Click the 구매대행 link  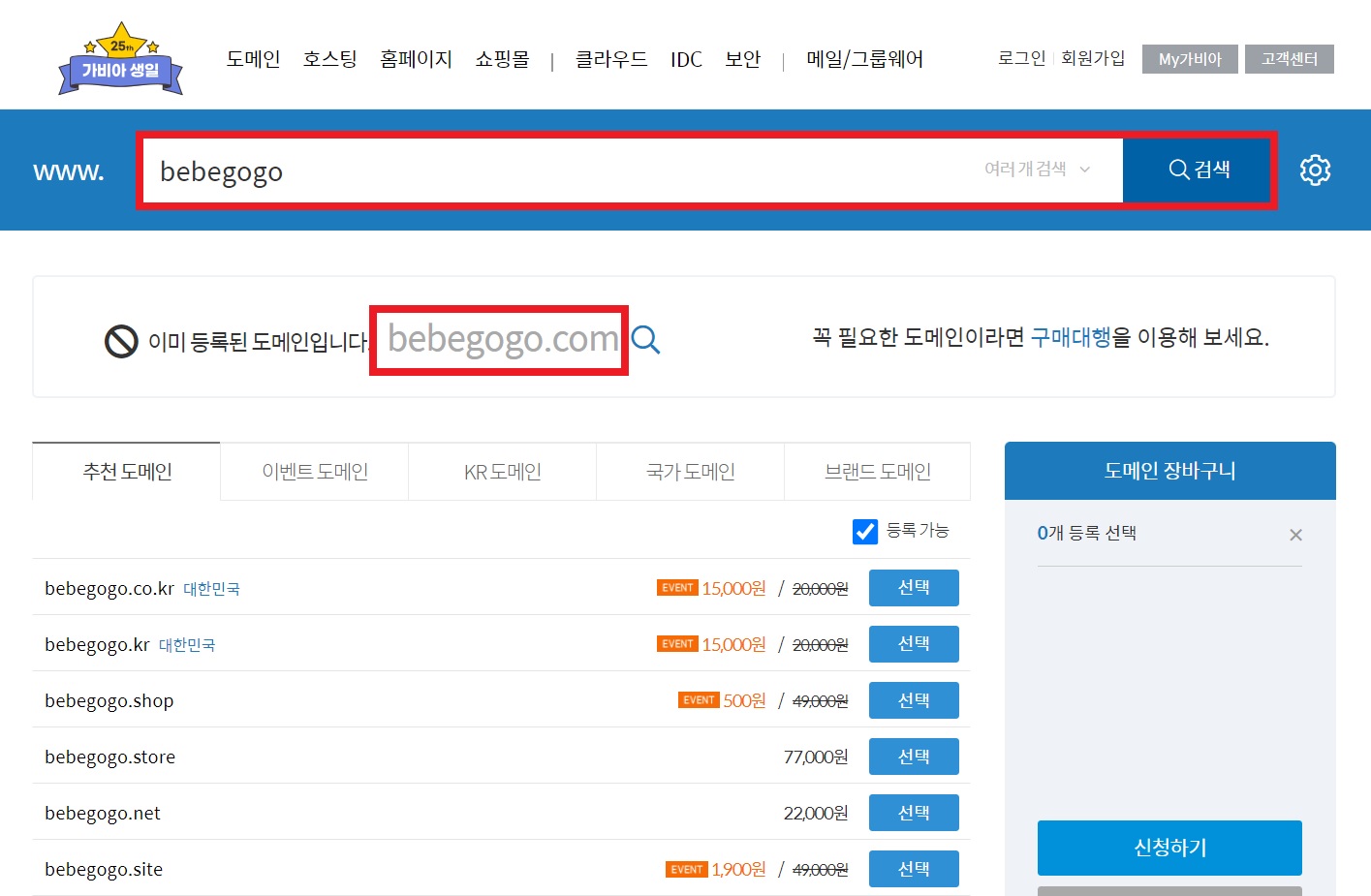(1070, 338)
